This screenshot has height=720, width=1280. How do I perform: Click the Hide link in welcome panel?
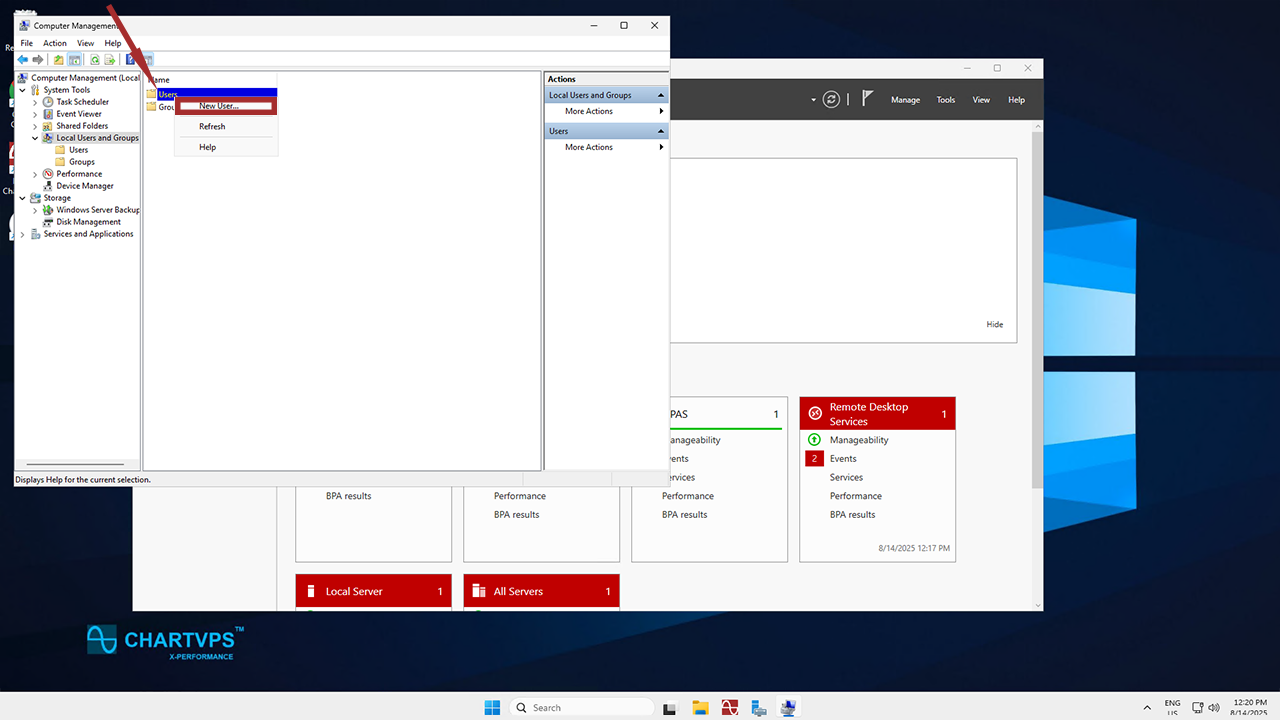coord(994,325)
